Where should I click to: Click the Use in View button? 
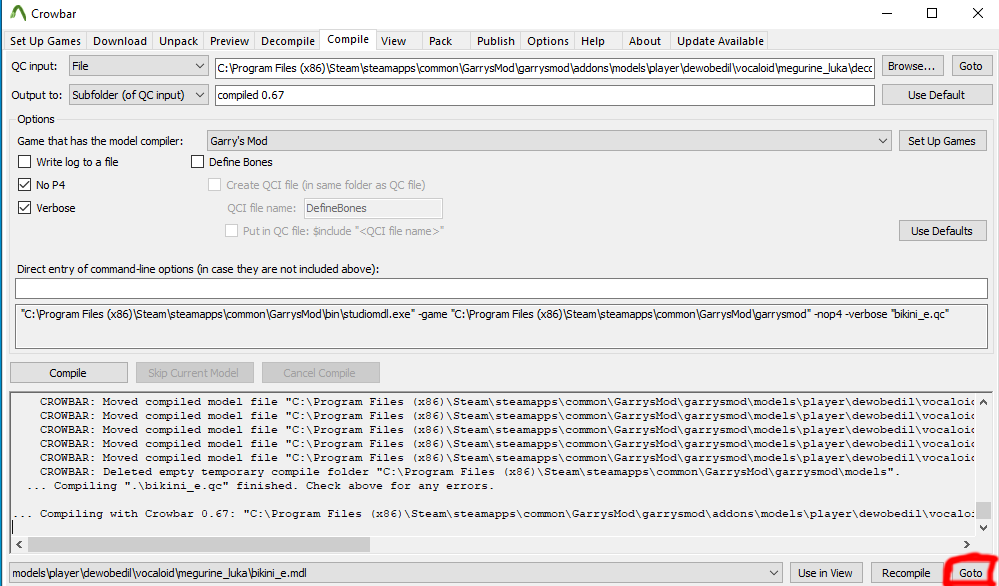coord(827,573)
